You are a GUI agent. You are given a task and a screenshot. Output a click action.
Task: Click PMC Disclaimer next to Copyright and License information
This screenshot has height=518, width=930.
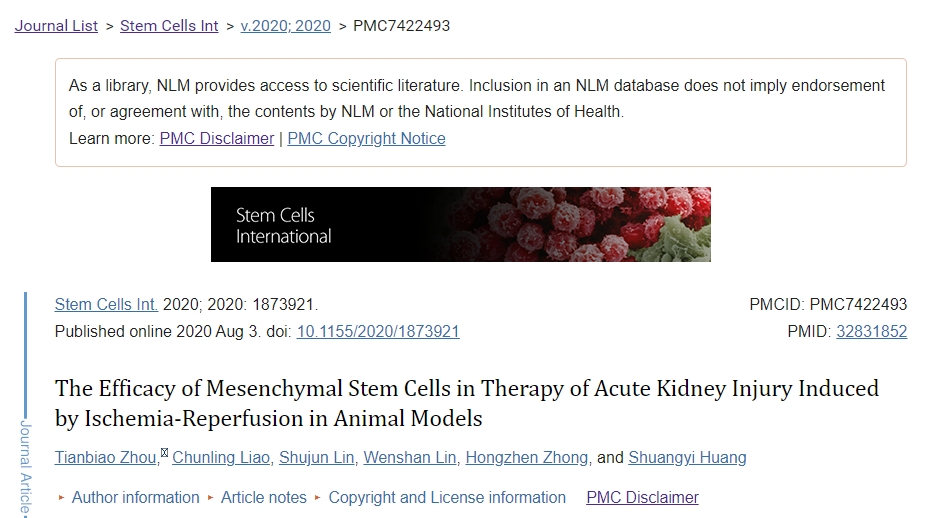[x=642, y=497]
